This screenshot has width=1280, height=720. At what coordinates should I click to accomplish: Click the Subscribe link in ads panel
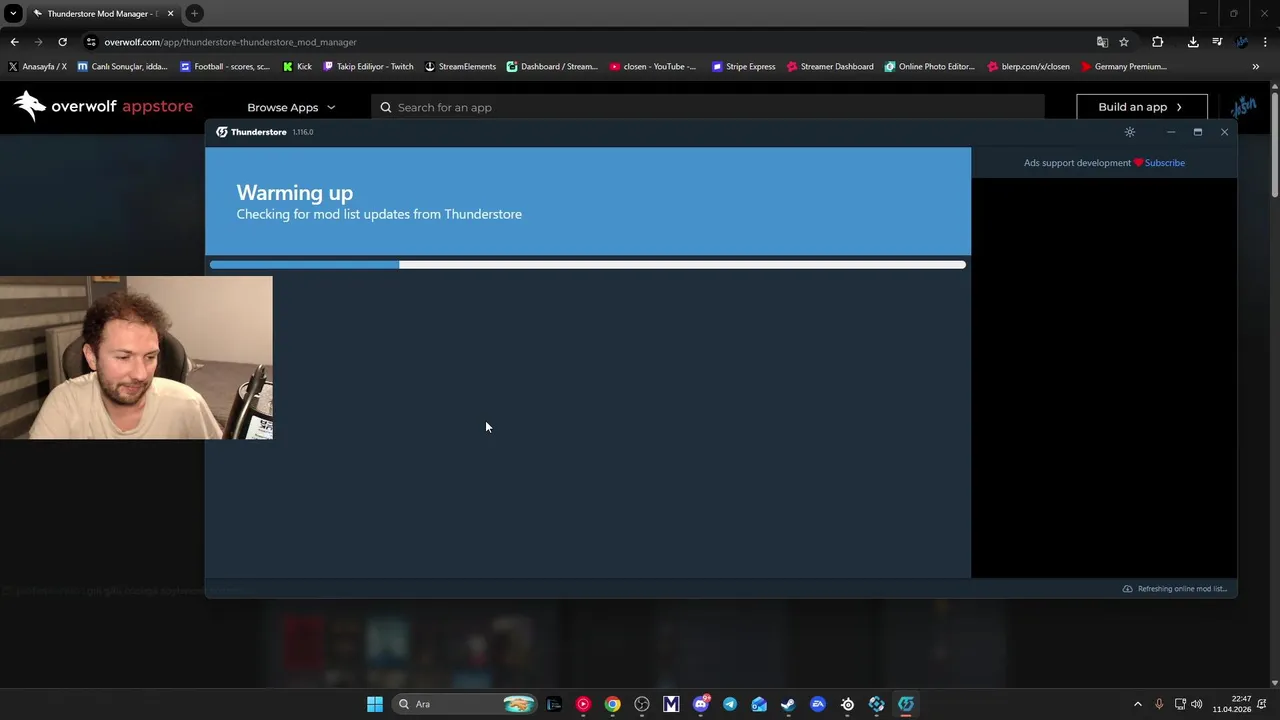(x=1165, y=163)
